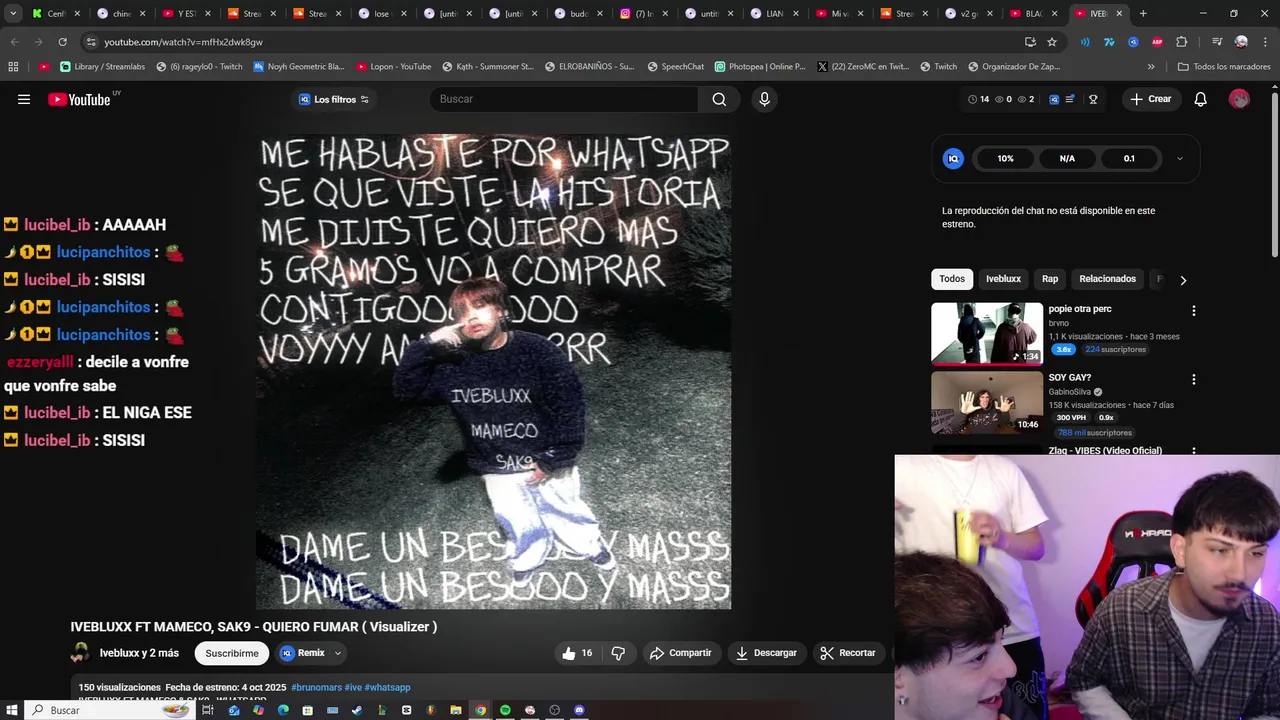The height and width of the screenshot is (720, 1280).
Task: Select the 'Ivebluxx' chip
Action: [x=1003, y=279]
